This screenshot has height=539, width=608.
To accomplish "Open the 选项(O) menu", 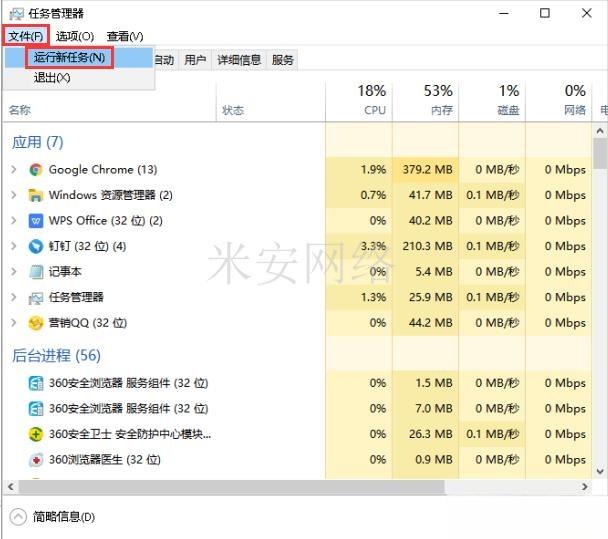I will [75, 36].
